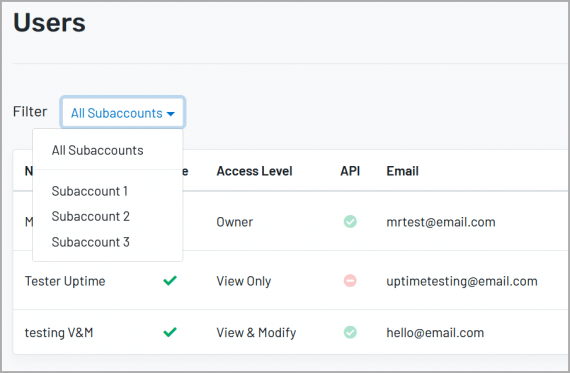Select All Subaccounts from the dropdown list
This screenshot has width=570, height=373.
point(97,150)
